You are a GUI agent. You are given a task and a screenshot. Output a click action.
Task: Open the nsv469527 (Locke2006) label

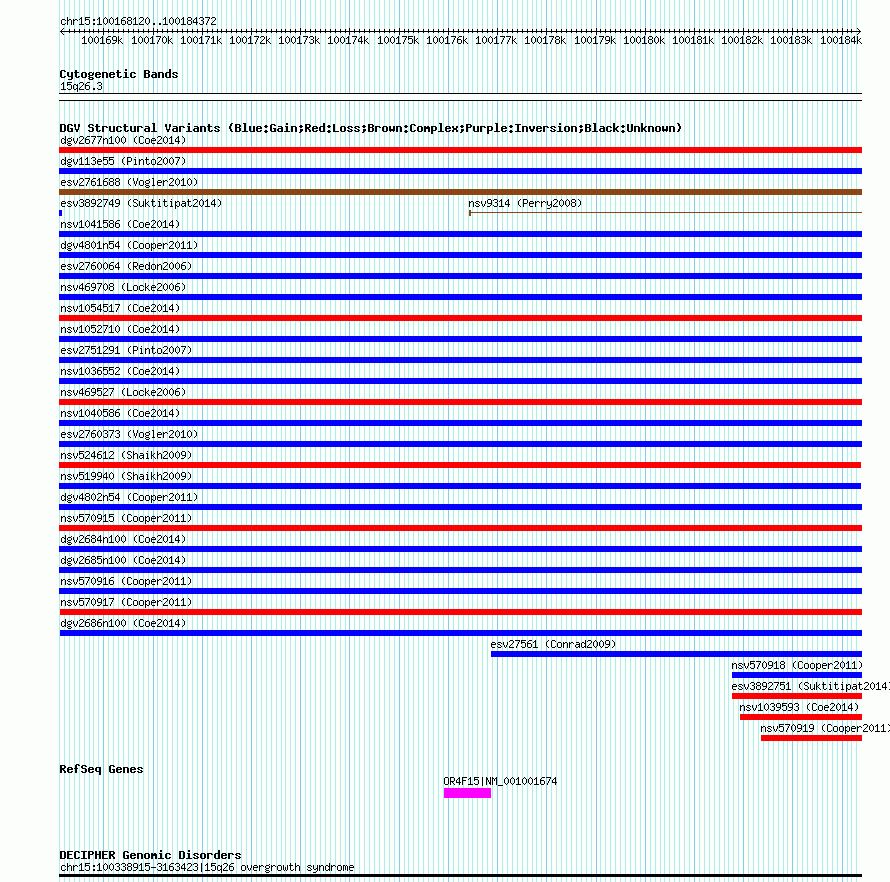tap(123, 392)
